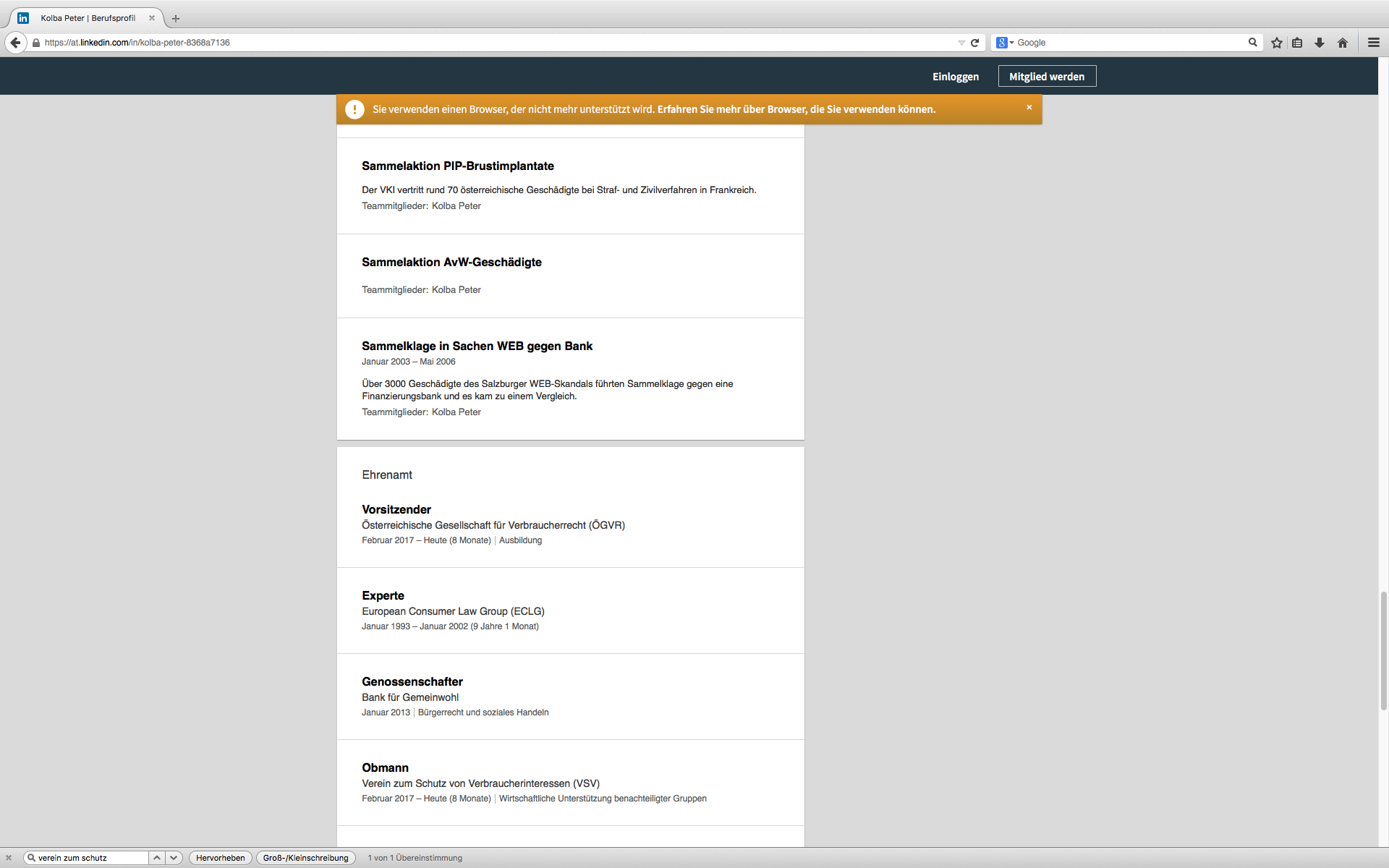
Task: Jump to next find match arrow
Action: click(x=174, y=858)
